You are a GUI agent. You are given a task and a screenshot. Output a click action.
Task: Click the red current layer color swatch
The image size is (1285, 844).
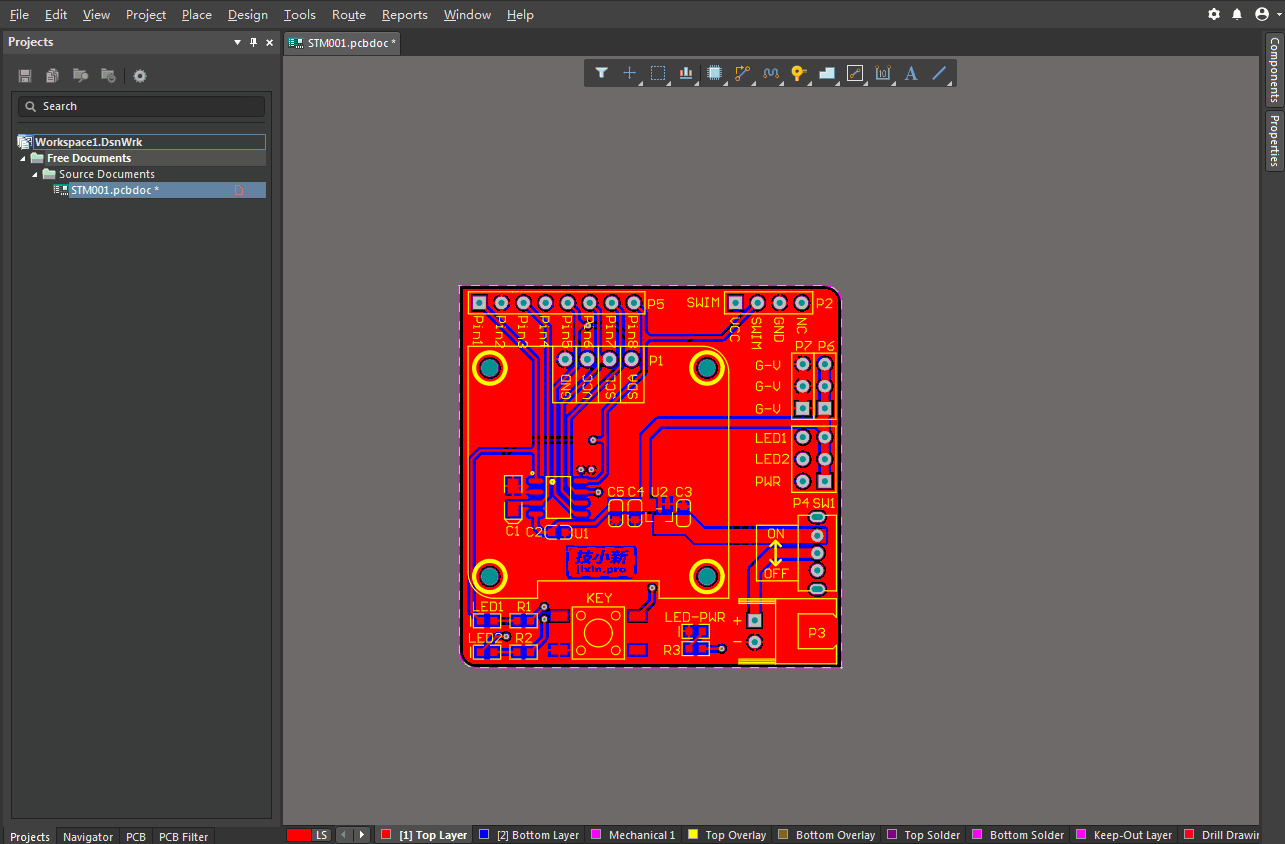click(298, 835)
